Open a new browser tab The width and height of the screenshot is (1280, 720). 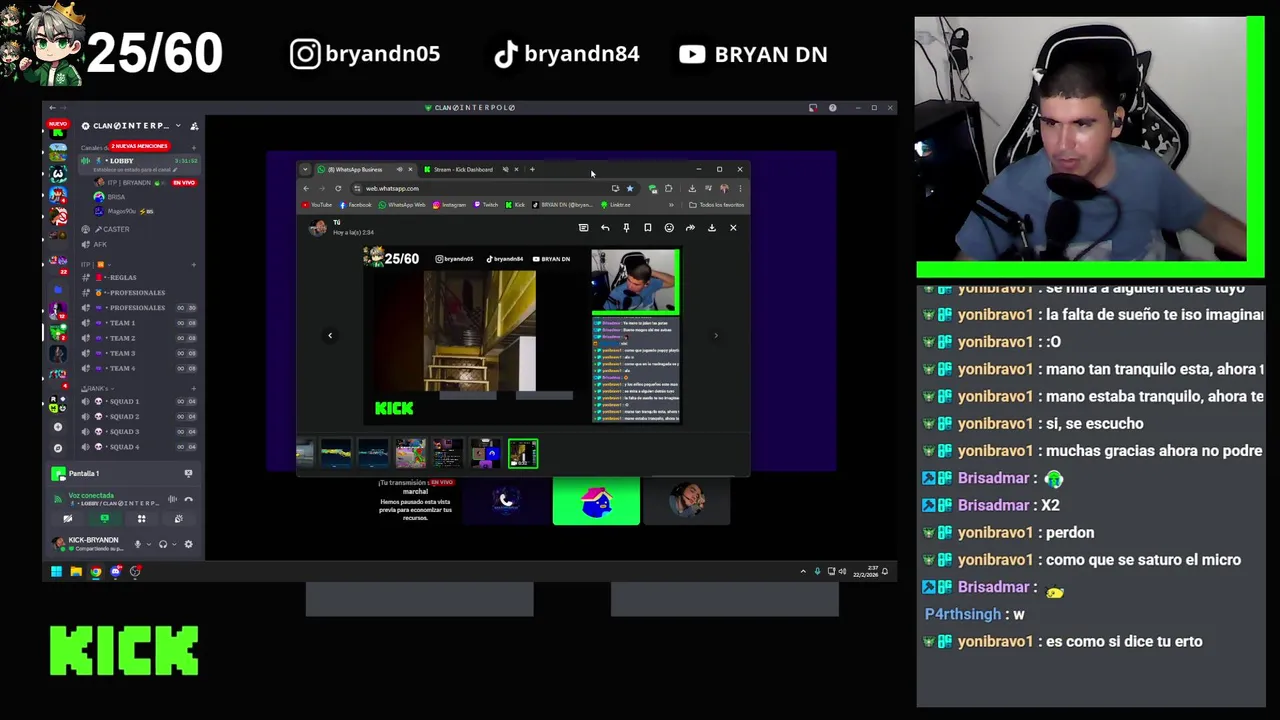coord(532,169)
